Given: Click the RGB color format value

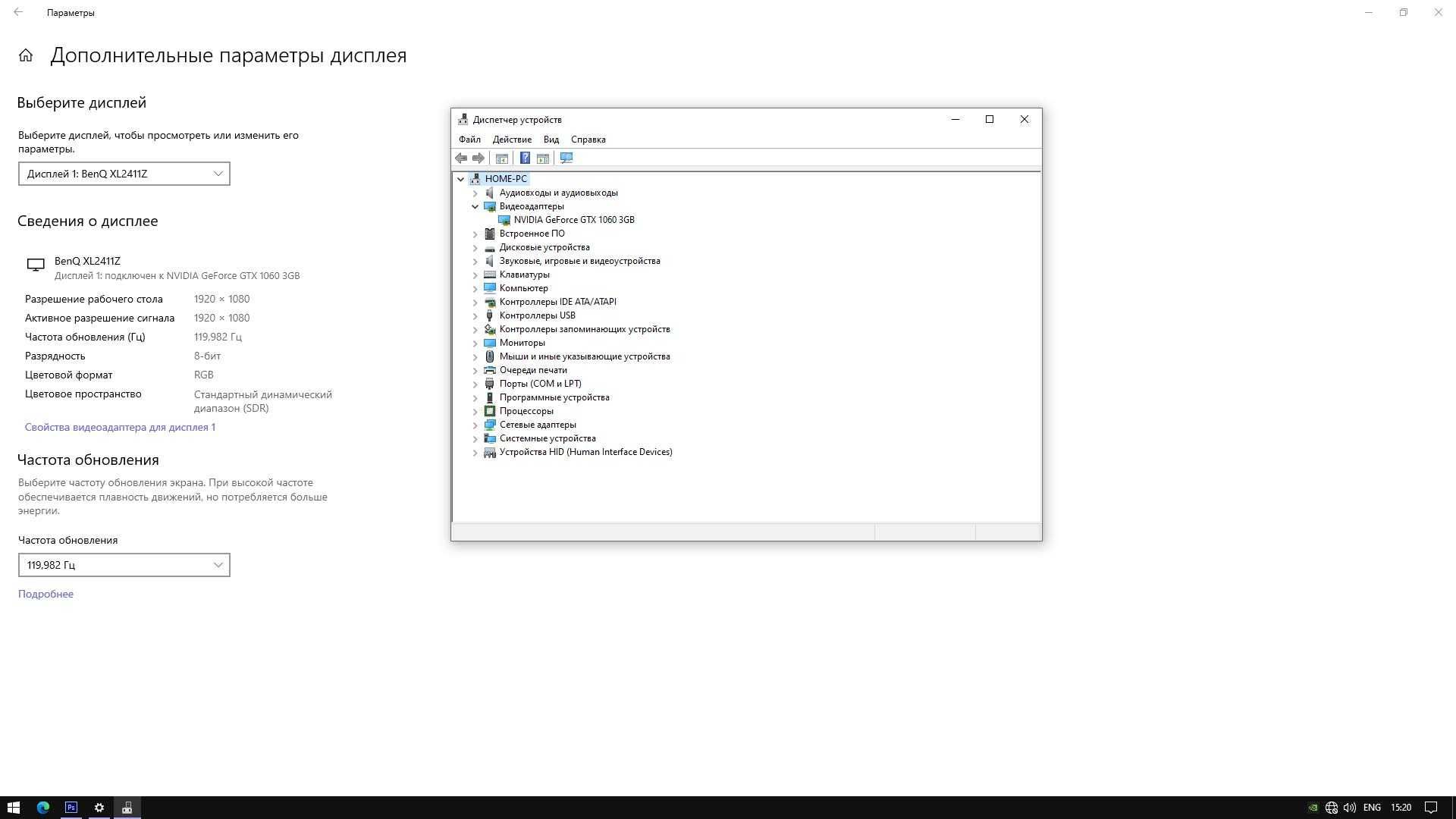Looking at the screenshot, I should (204, 375).
